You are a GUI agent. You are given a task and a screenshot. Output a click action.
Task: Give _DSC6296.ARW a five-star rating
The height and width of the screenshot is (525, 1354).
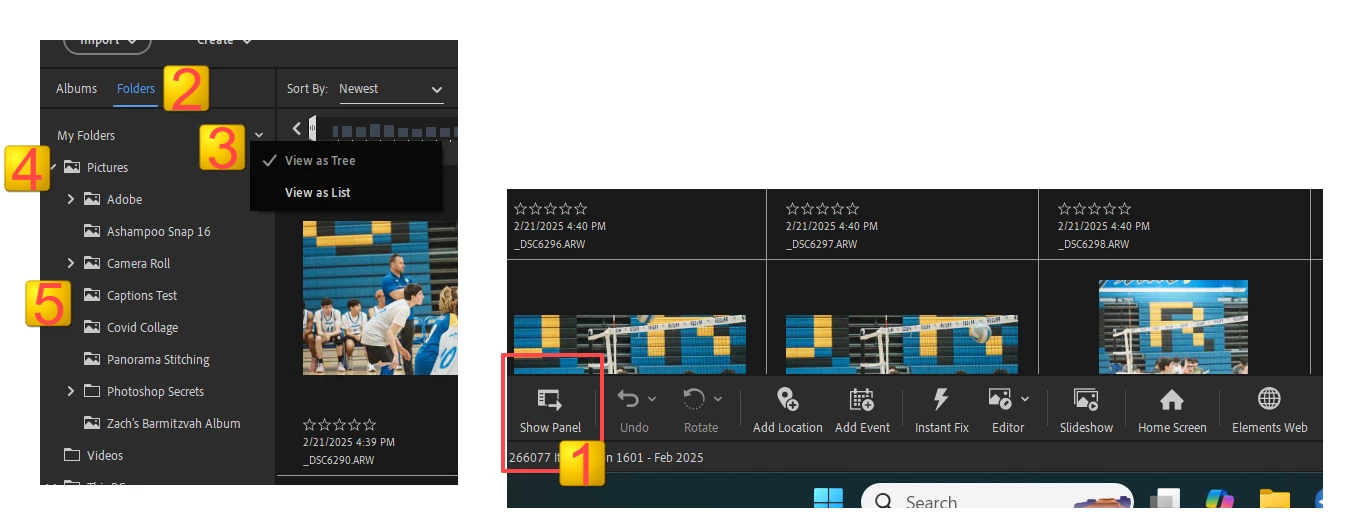tap(581, 209)
